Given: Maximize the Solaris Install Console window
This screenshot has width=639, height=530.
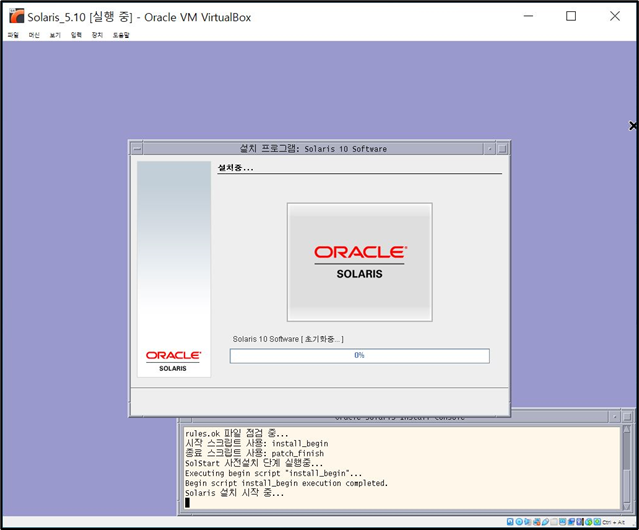Looking at the screenshot, I should [x=627, y=417].
